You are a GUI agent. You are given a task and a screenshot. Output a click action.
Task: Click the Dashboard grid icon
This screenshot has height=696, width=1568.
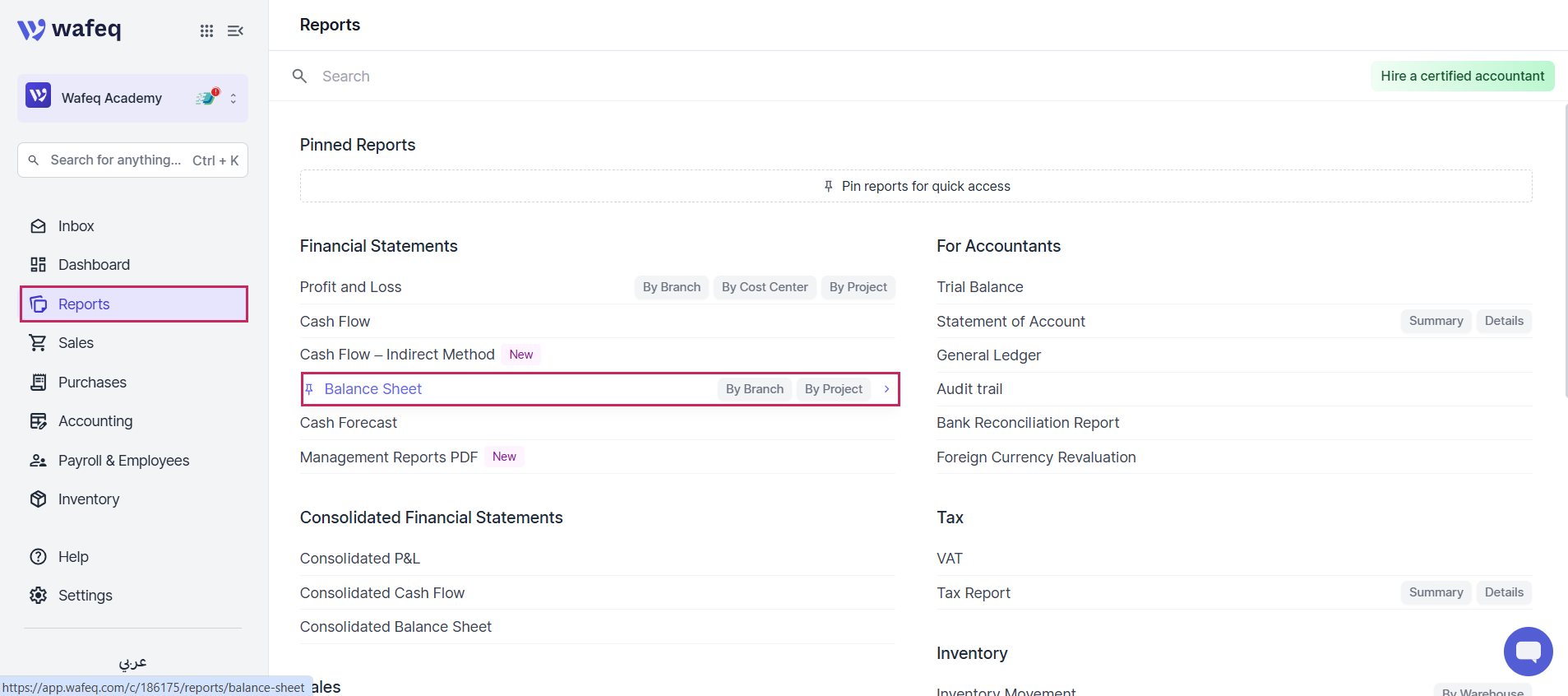[38, 265]
